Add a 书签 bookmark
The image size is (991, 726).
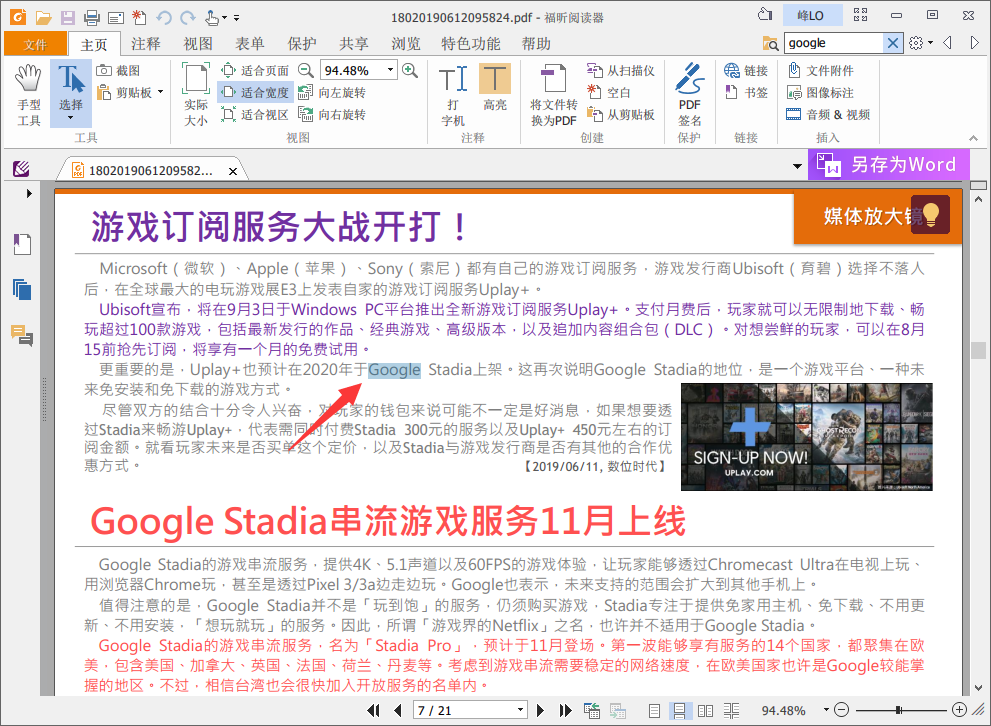point(746,93)
